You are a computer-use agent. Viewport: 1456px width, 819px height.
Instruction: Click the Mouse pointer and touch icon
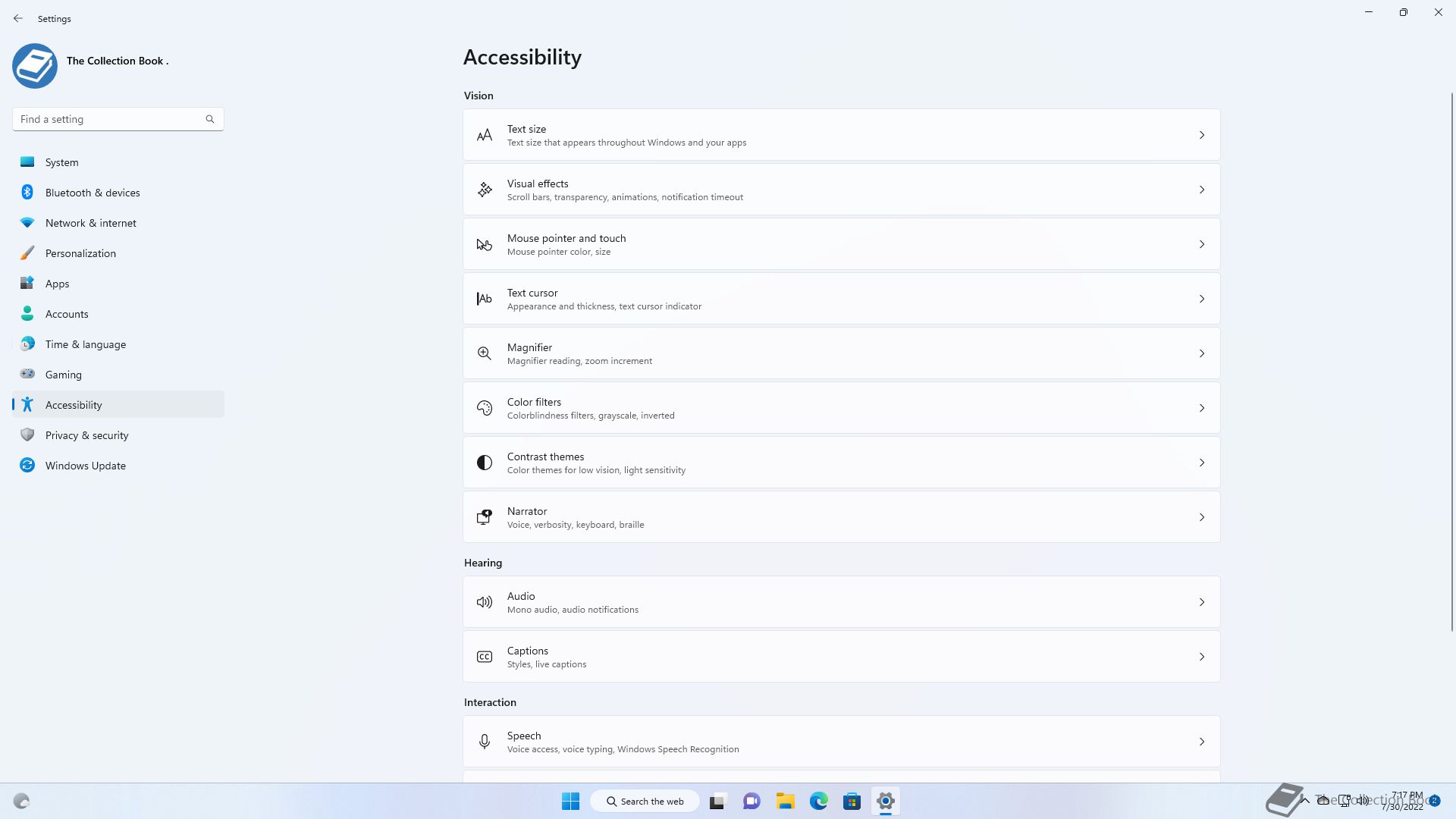point(485,244)
